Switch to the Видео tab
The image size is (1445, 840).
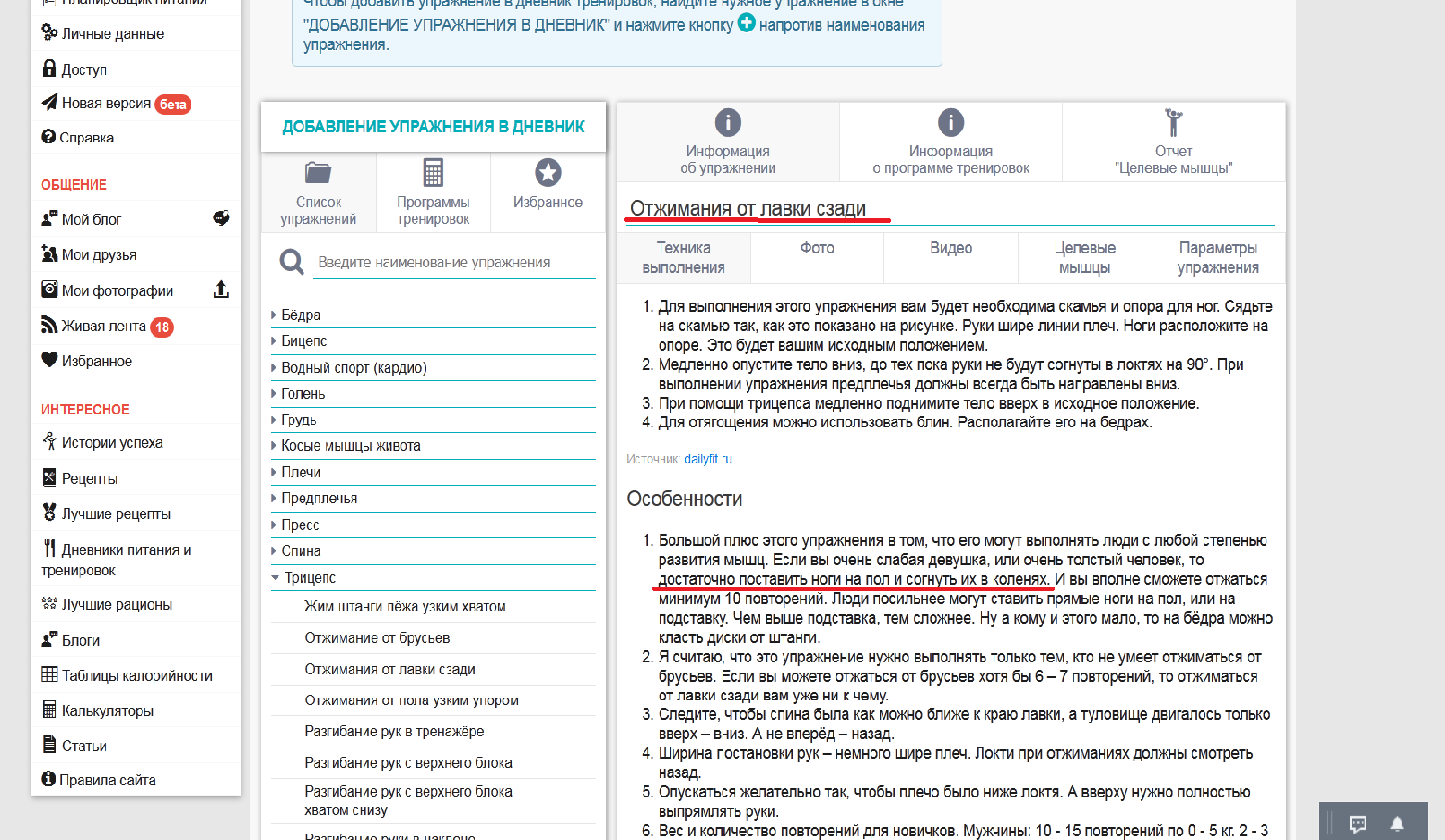951,248
